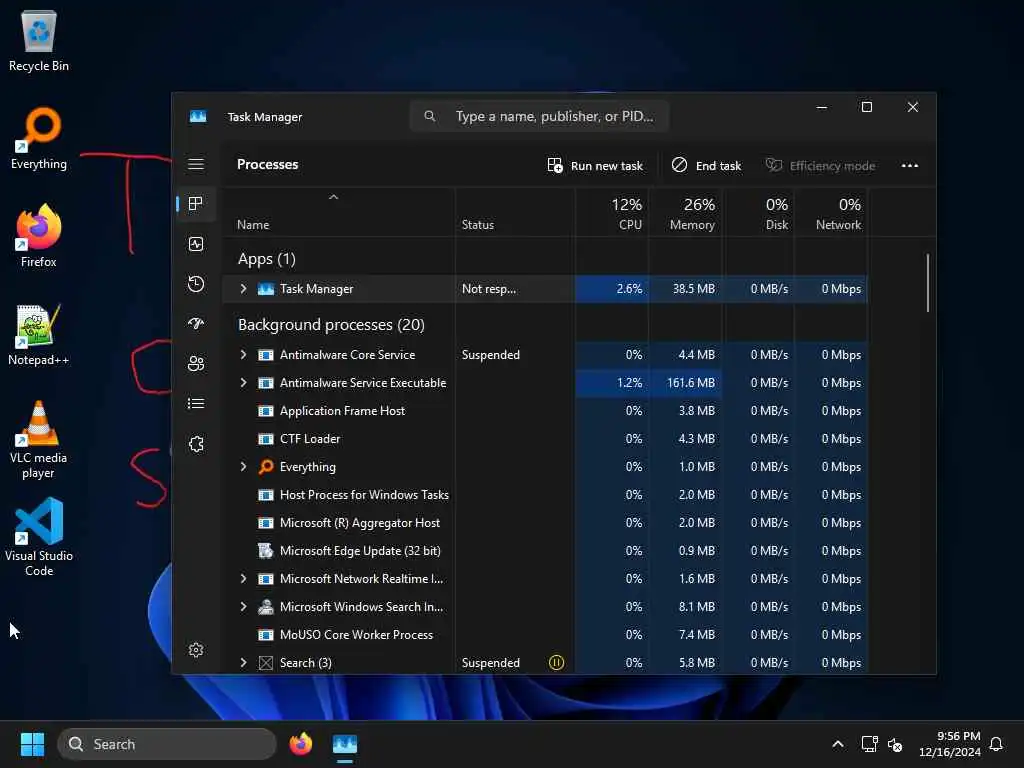1024x768 pixels.
Task: Select MoUSO Core Worker Process row
Action: tap(545, 635)
